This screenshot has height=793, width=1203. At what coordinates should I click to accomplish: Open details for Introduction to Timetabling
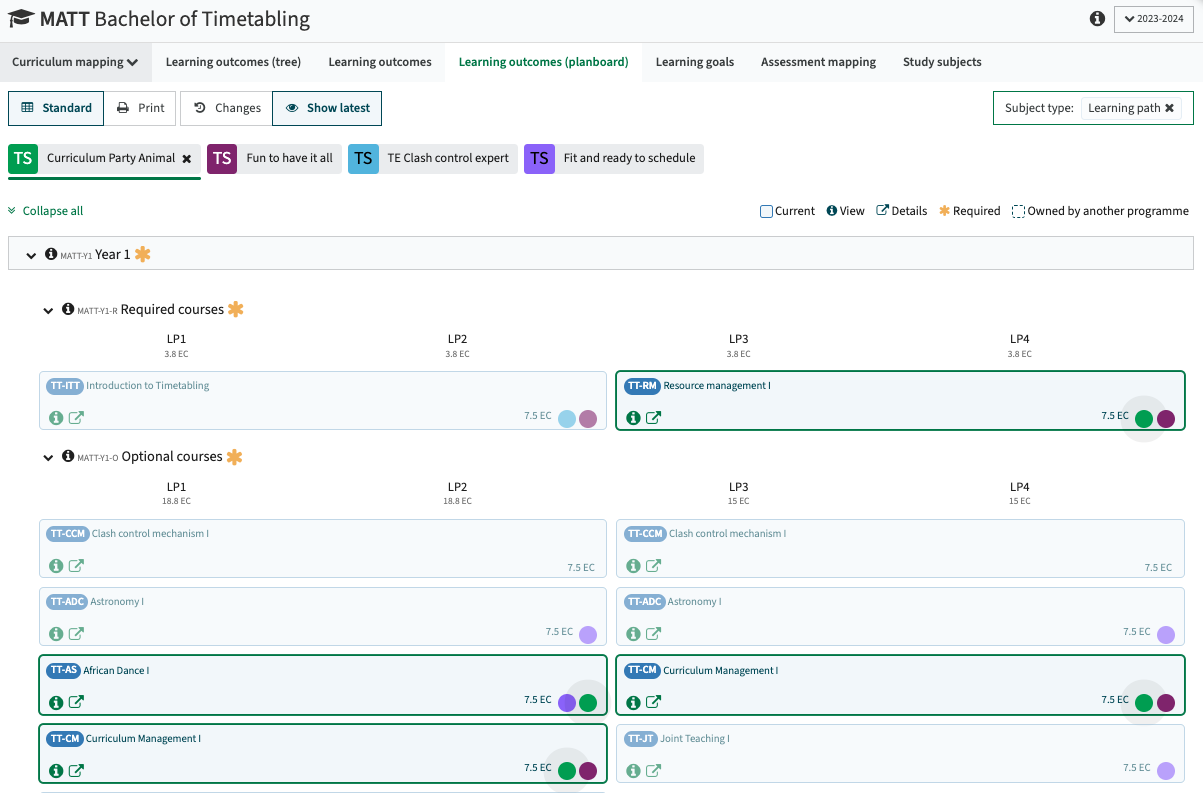pyautogui.click(x=76, y=418)
